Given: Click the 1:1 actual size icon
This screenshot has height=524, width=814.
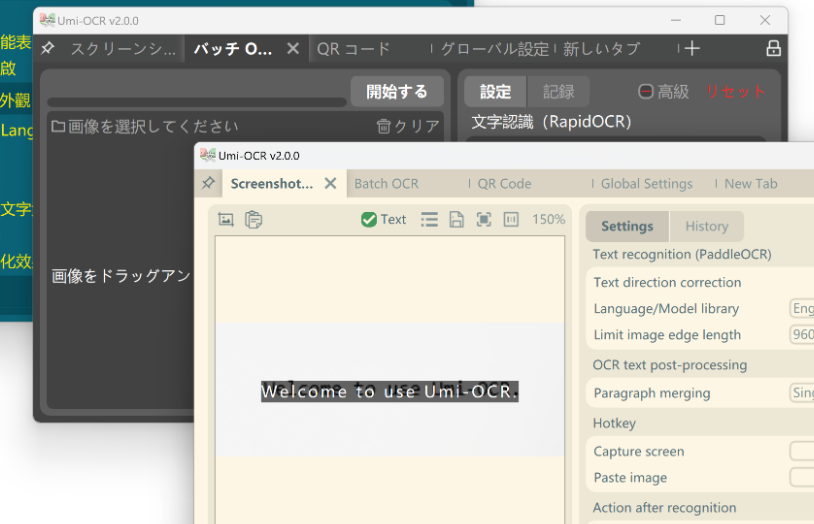Looking at the screenshot, I should click(x=511, y=219).
